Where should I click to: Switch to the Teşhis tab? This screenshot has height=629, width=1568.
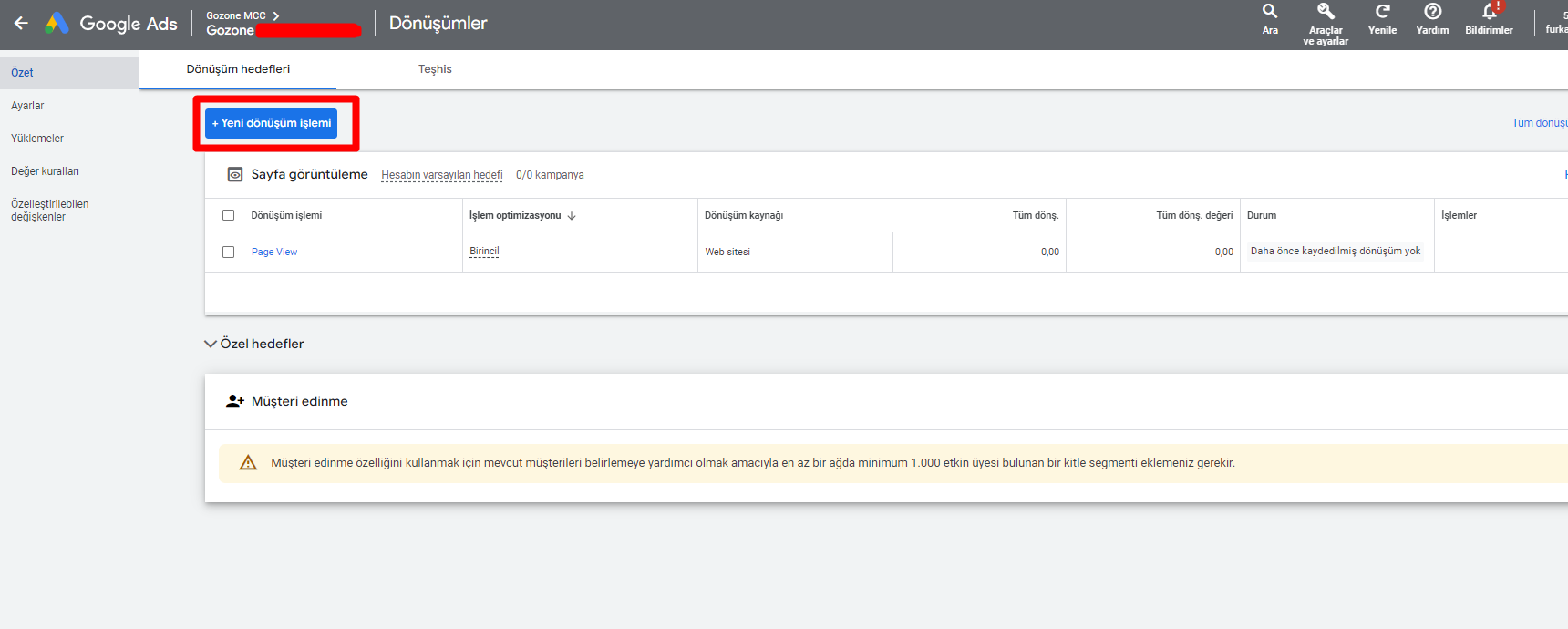tap(435, 69)
